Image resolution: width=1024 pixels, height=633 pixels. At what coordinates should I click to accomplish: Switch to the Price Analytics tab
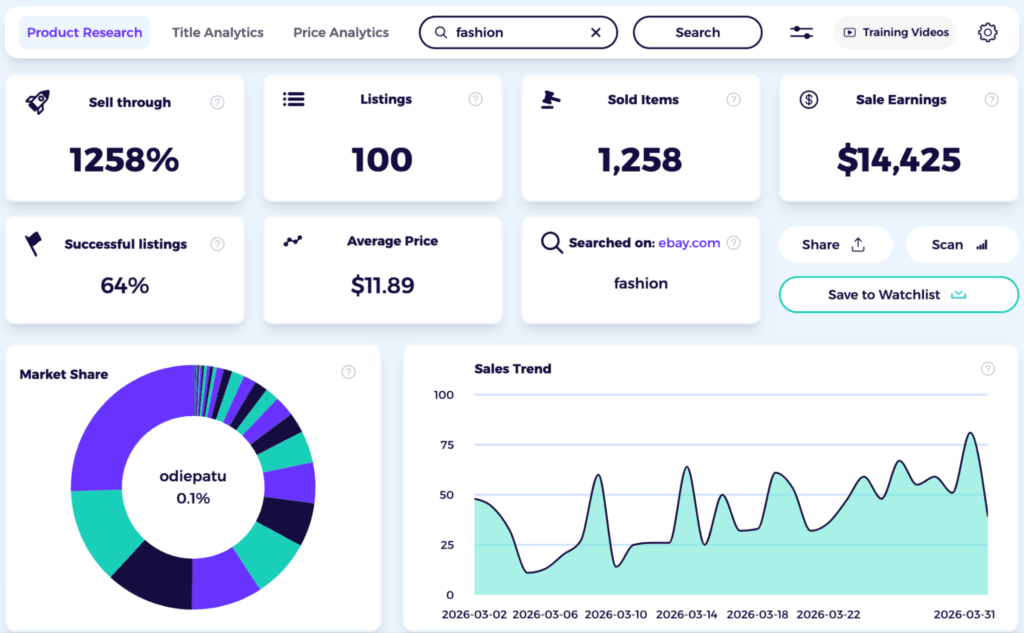pos(340,32)
